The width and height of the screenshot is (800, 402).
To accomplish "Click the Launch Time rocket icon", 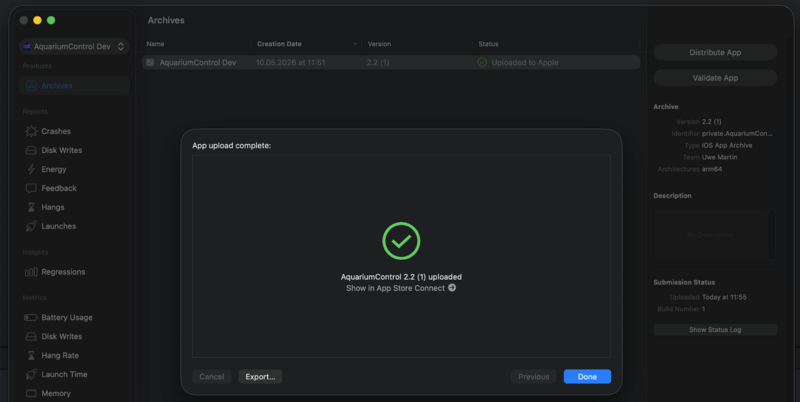I will coord(31,374).
